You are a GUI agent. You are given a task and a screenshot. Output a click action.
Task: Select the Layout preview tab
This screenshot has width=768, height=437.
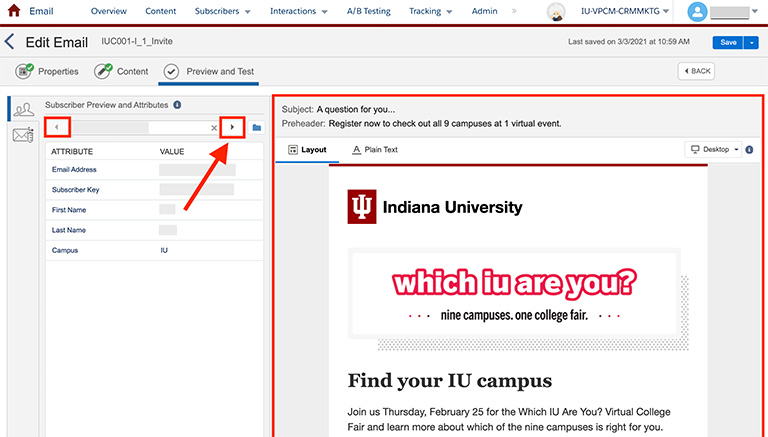point(307,149)
